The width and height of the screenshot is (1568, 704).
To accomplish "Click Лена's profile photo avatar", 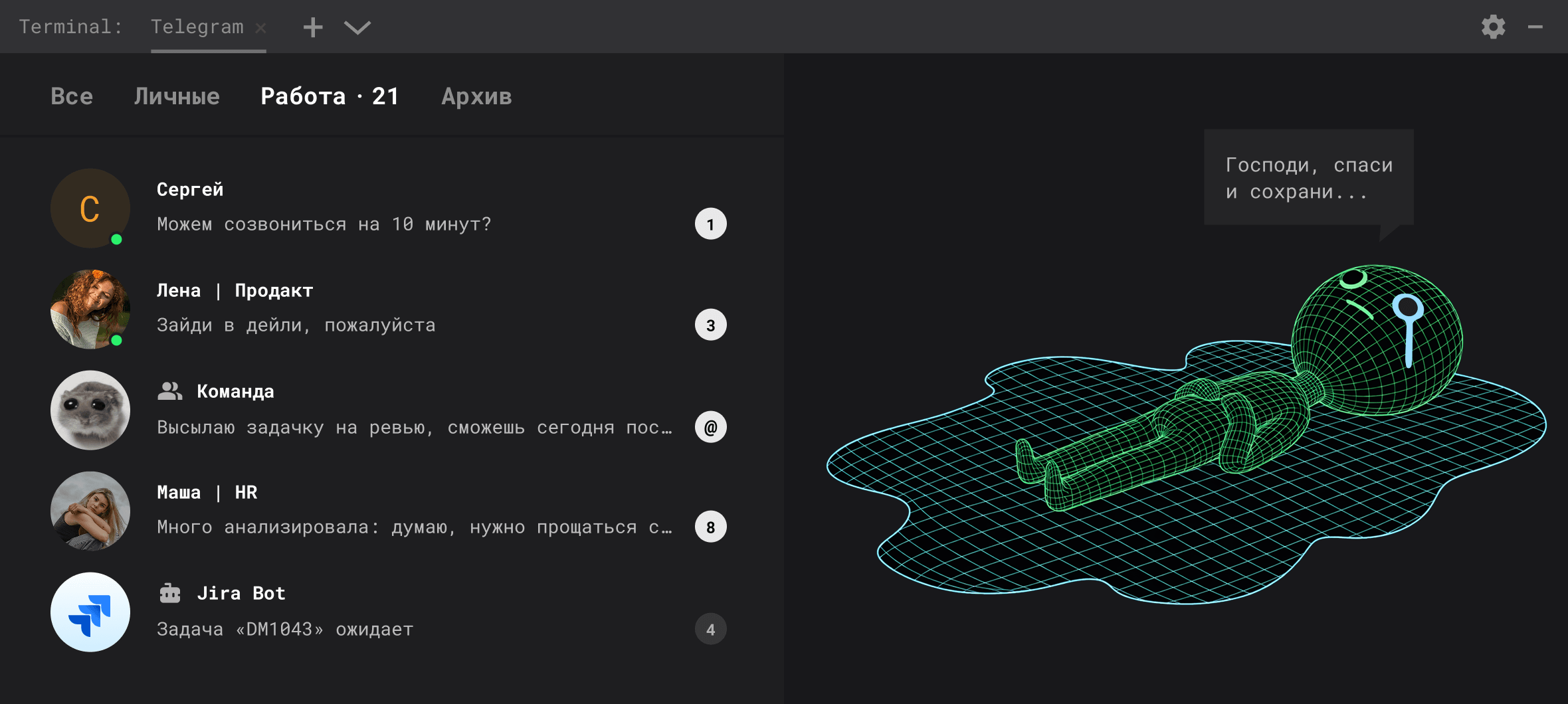I will [x=90, y=309].
